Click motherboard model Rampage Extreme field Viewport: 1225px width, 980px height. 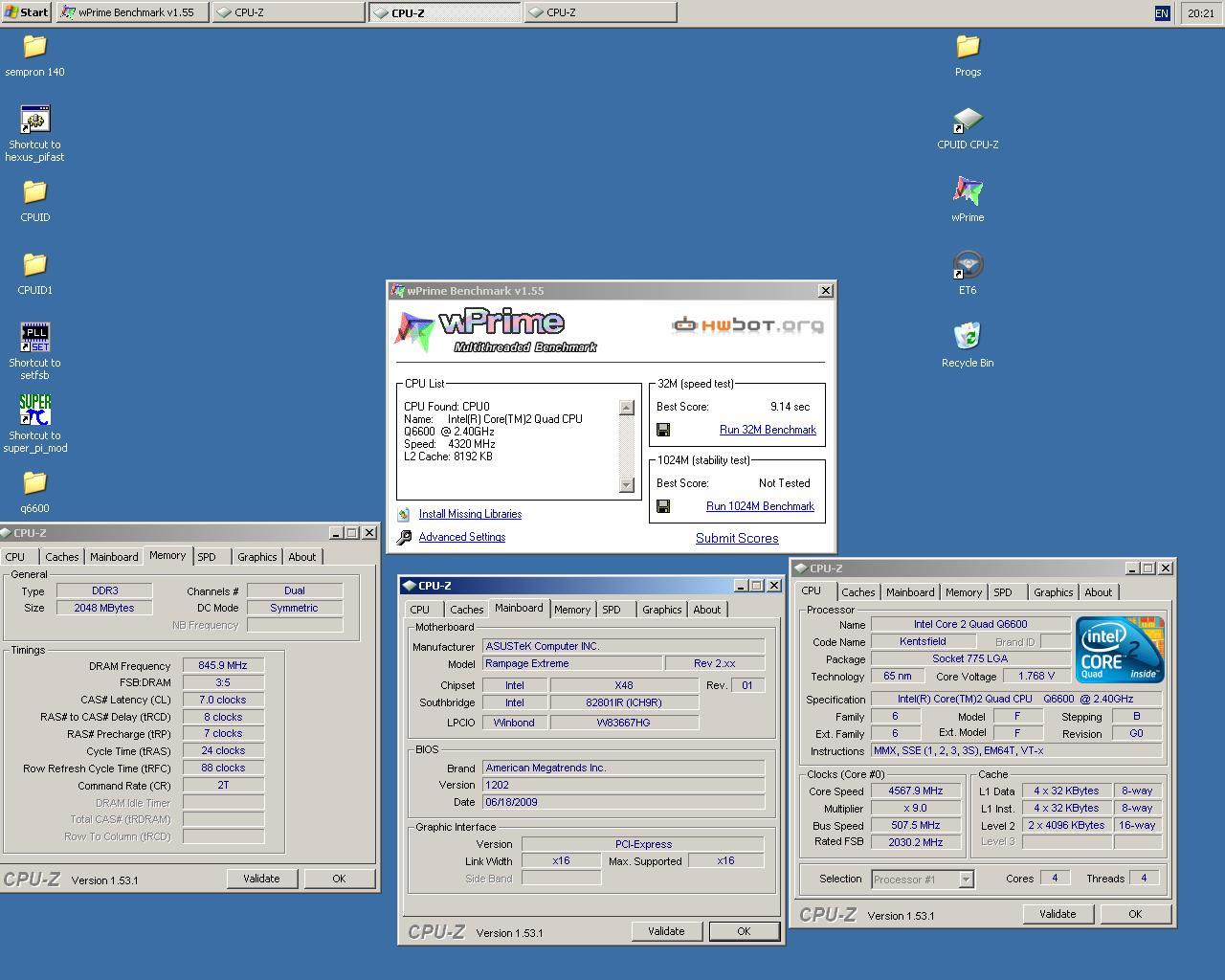pos(572,663)
